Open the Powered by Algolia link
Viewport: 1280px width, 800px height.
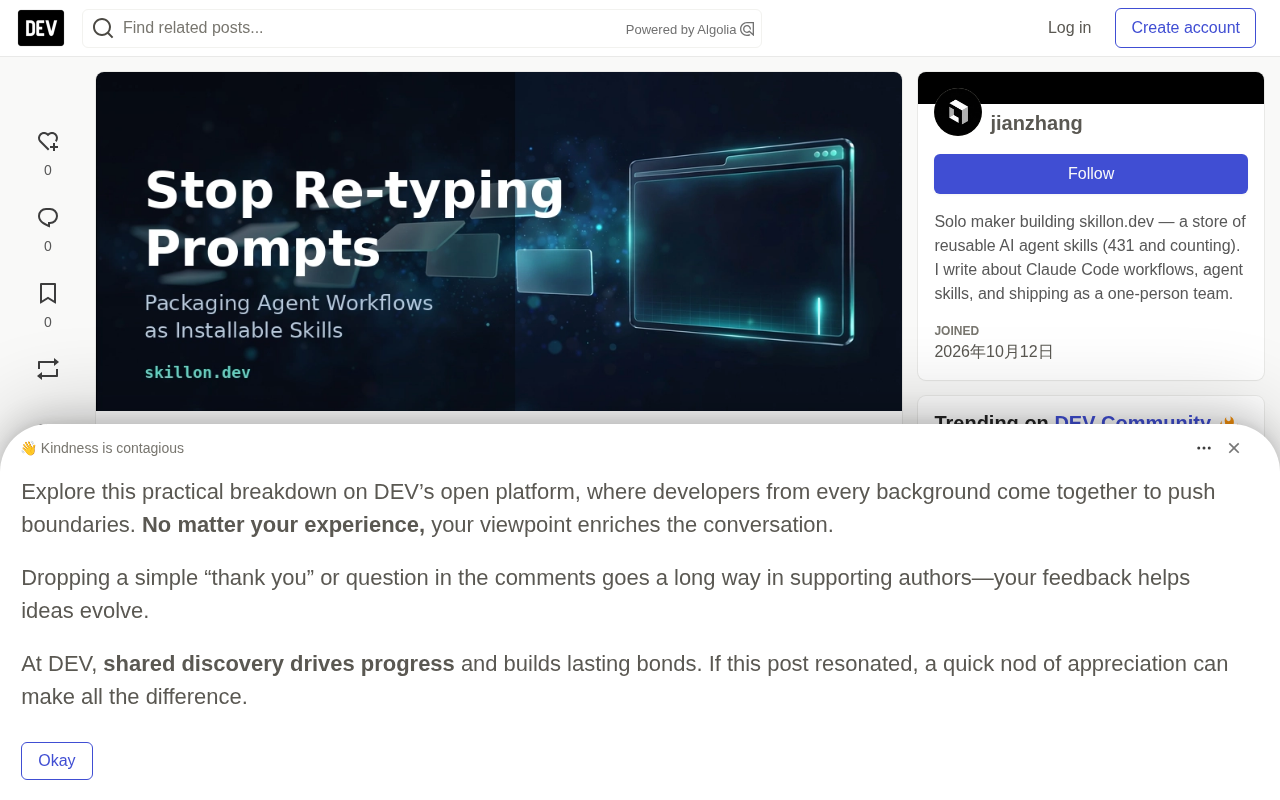[690, 30]
